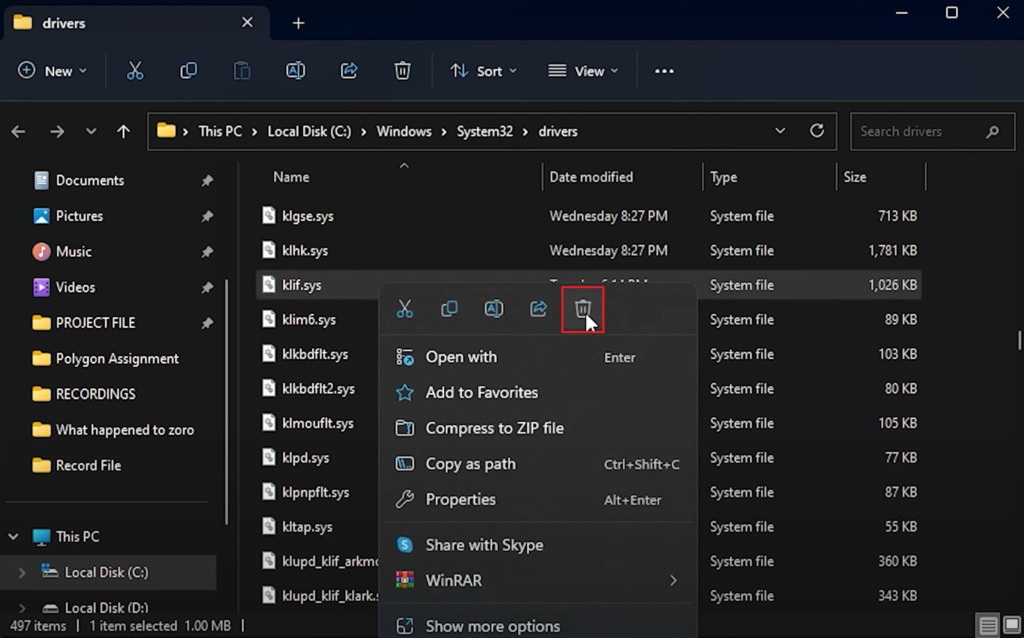Switch to details view in status bar

point(988,626)
